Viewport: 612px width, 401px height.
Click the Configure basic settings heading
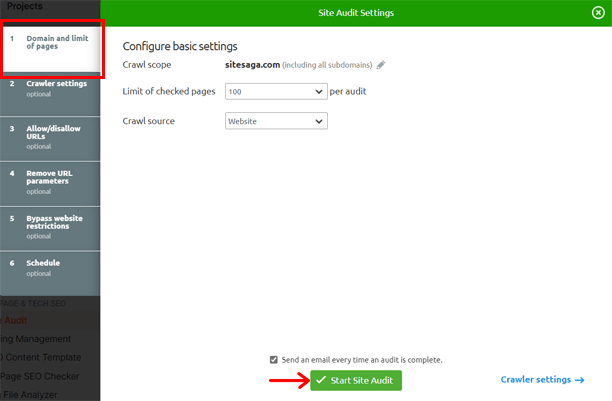coord(180,46)
